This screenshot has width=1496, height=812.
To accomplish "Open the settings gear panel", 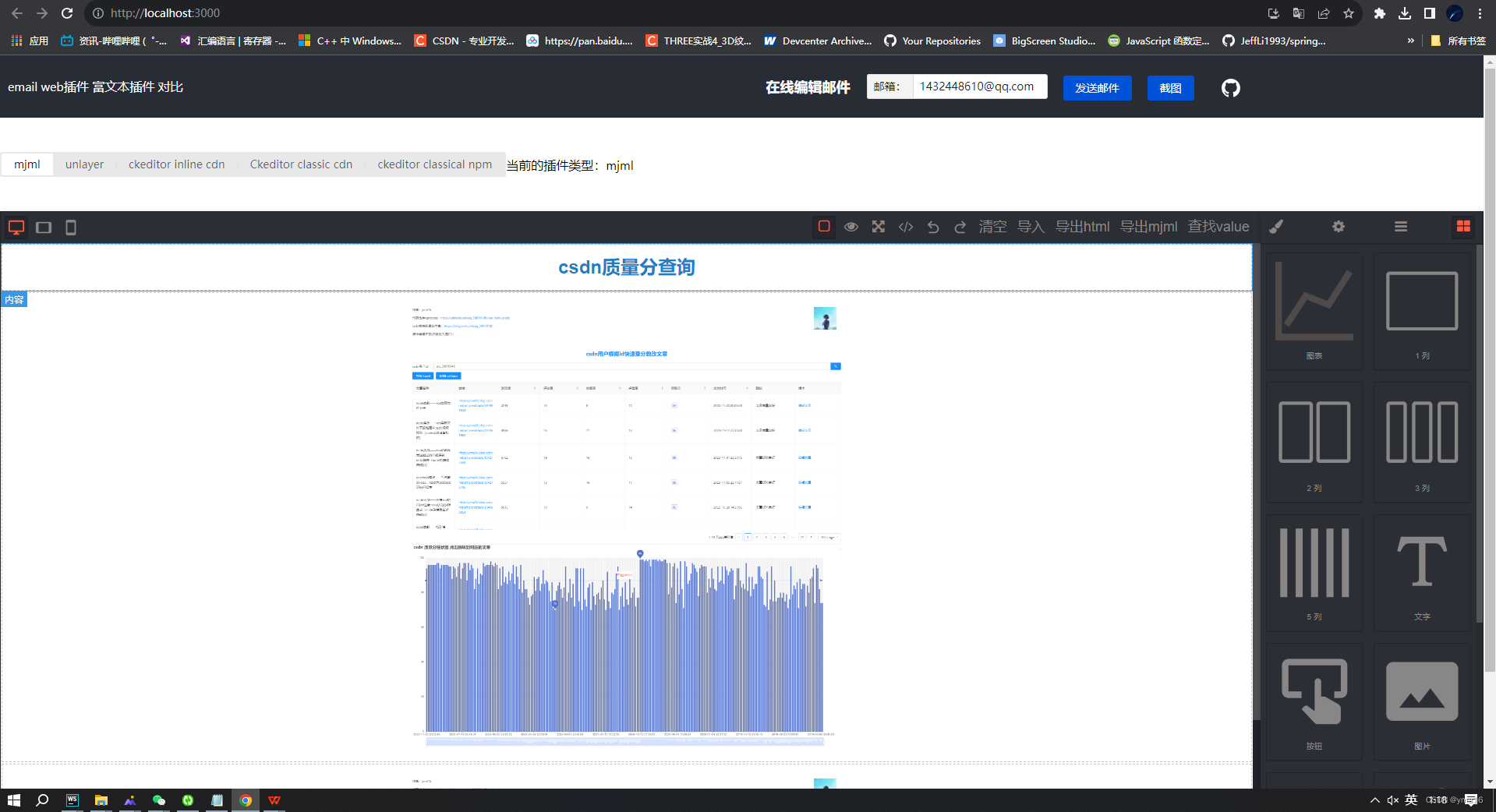I will pyautogui.click(x=1338, y=227).
